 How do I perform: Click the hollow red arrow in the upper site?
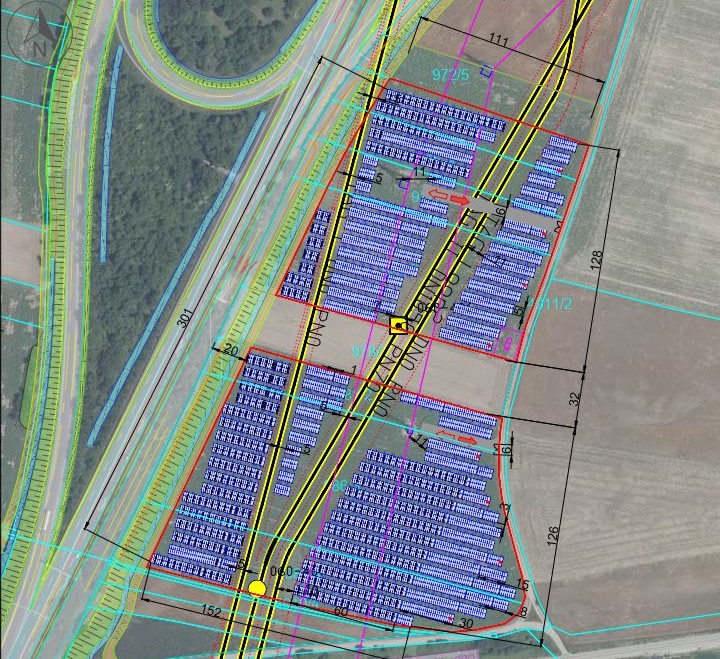pyautogui.click(x=438, y=195)
